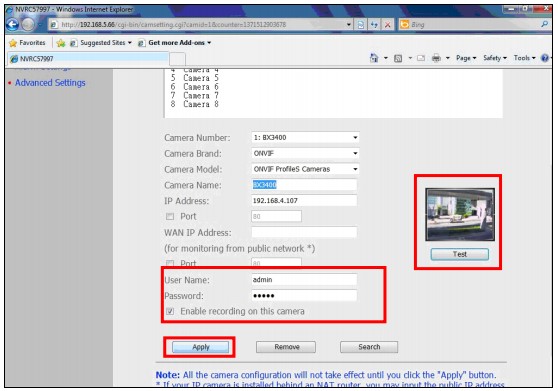Viewport: 558px width, 391px height.
Task: Open the Safety menu
Action: (x=495, y=58)
